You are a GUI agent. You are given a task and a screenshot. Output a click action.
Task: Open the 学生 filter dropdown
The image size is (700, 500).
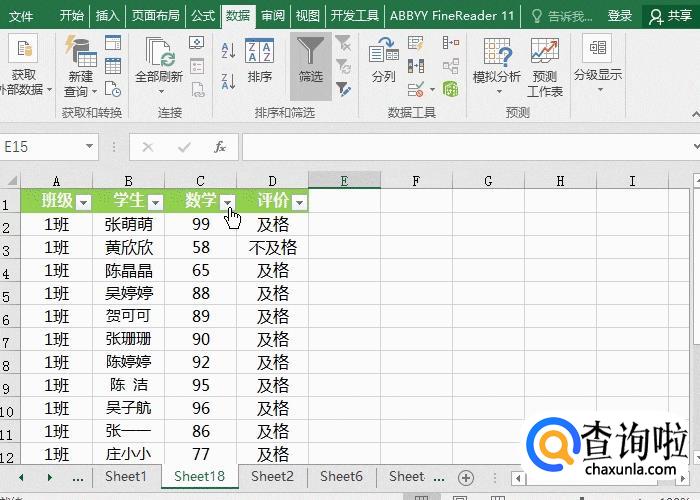155,203
